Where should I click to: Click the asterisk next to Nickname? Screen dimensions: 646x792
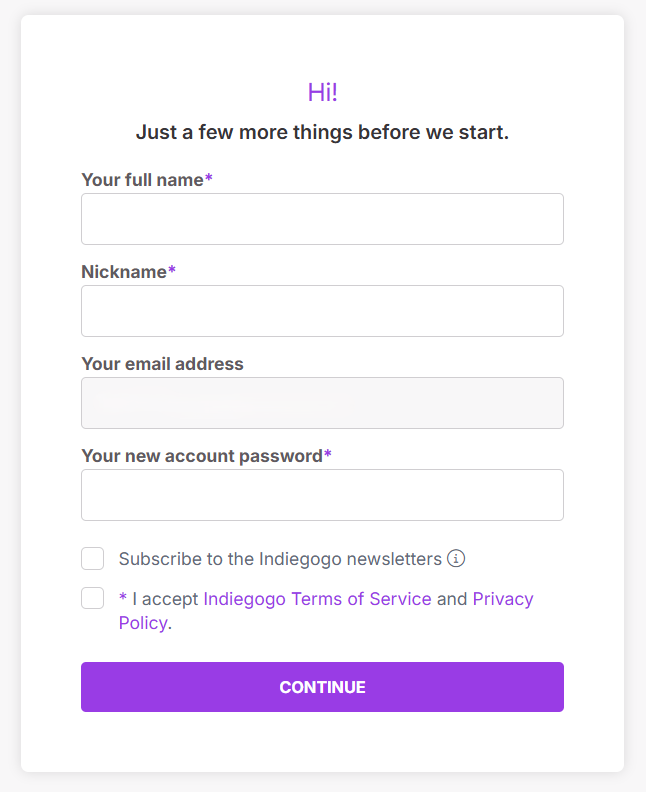[x=172, y=271]
